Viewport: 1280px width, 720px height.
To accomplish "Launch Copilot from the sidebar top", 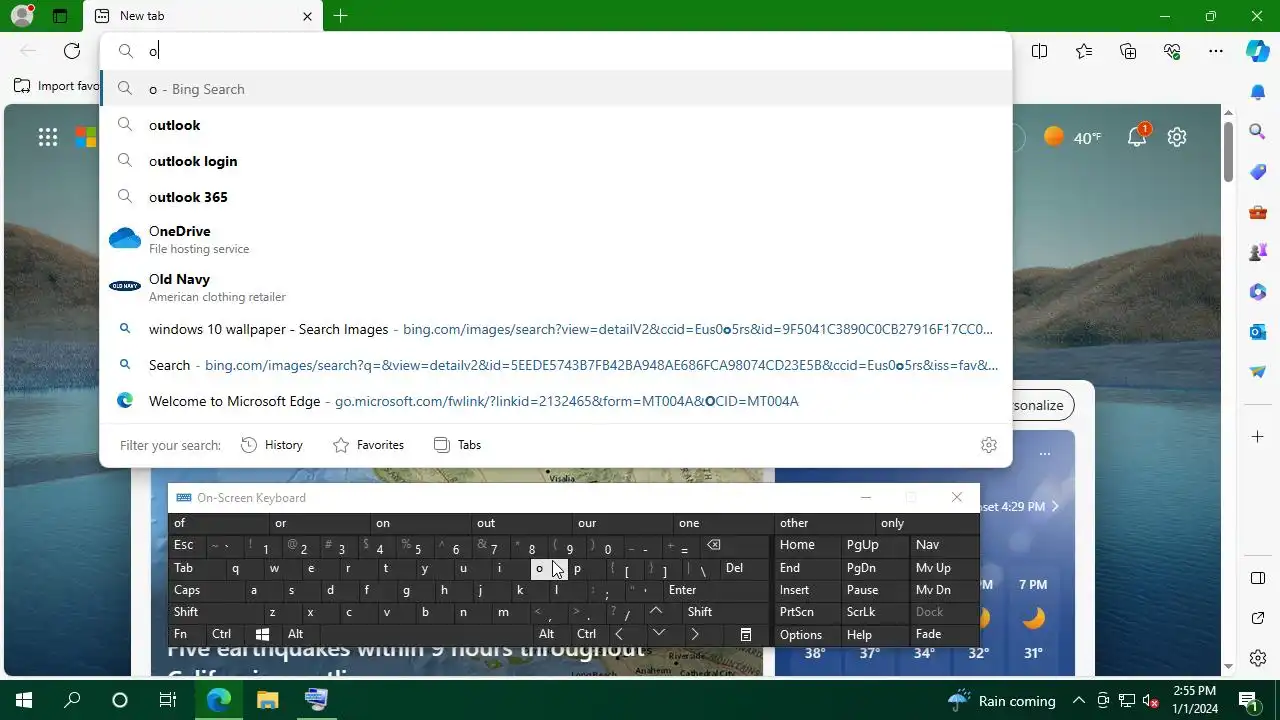I will [x=1258, y=51].
